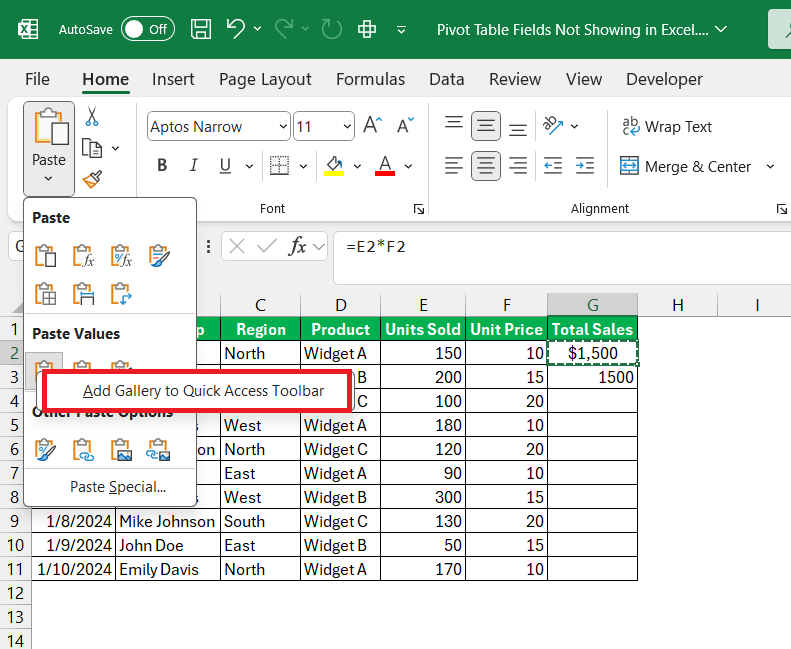Screen dimensions: 791x649
Task: Click the Save icon in title bar
Action: tap(201, 29)
